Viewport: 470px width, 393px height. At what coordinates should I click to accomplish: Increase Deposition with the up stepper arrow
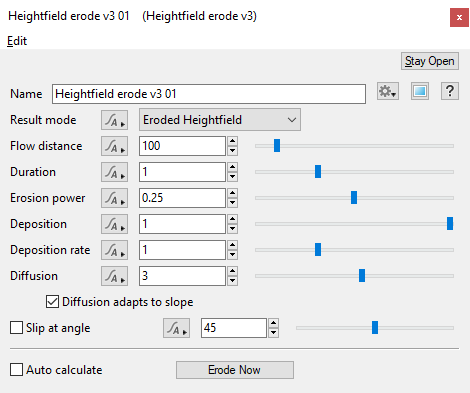tap(233, 219)
